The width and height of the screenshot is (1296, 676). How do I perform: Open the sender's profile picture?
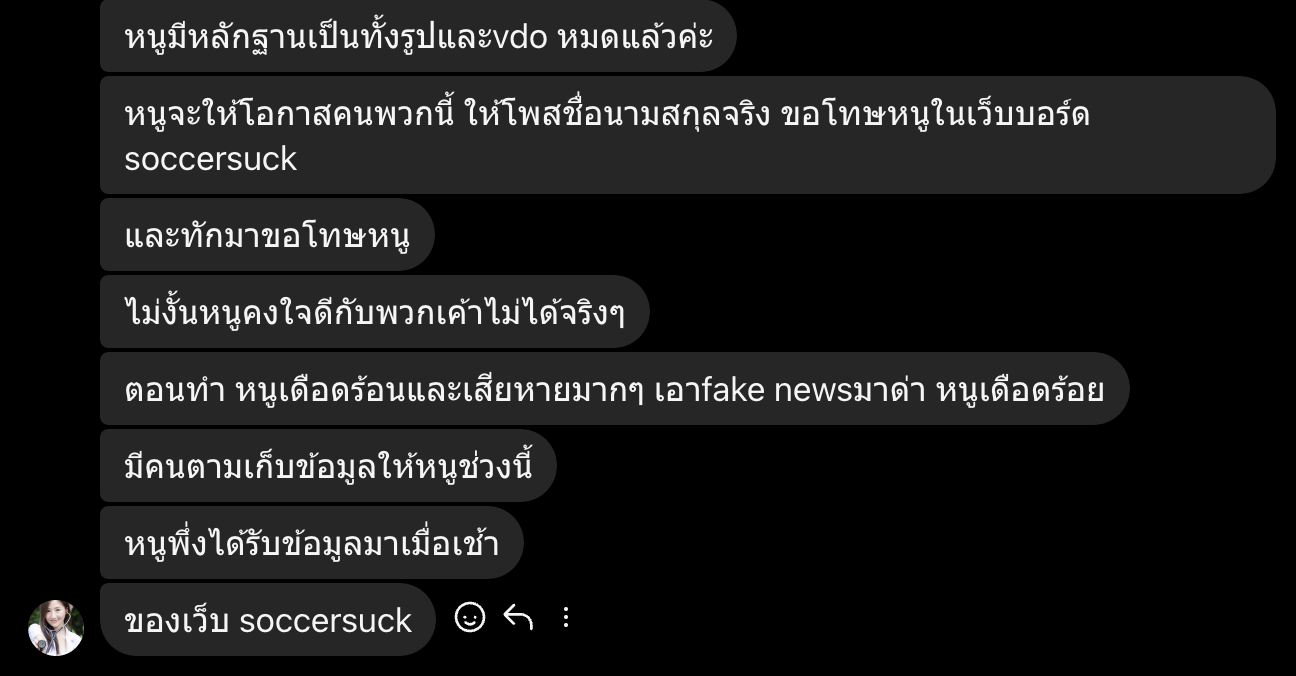coord(56,628)
